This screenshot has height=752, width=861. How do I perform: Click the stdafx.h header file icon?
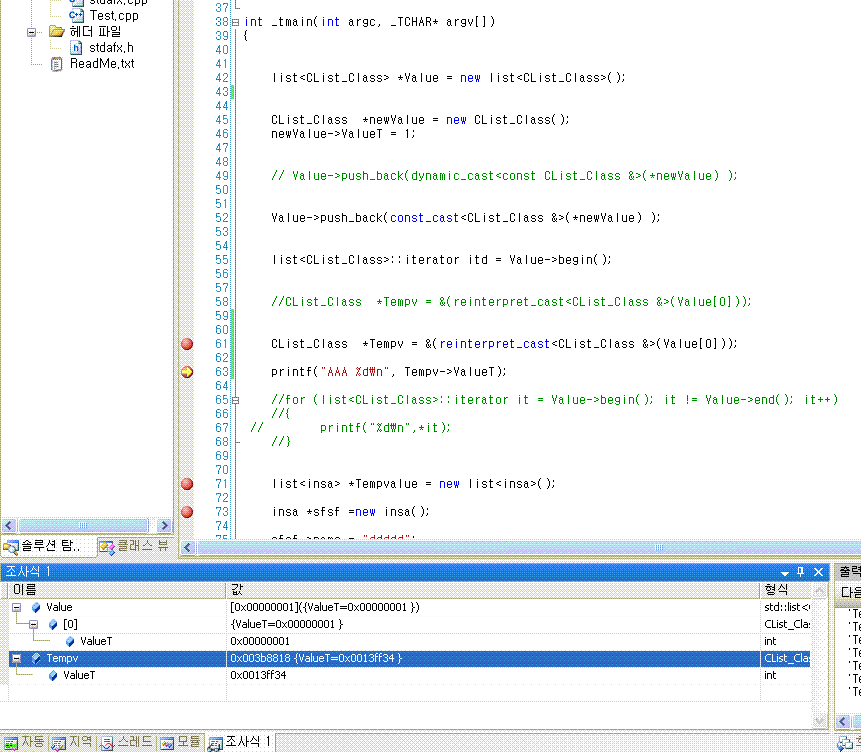(76, 47)
